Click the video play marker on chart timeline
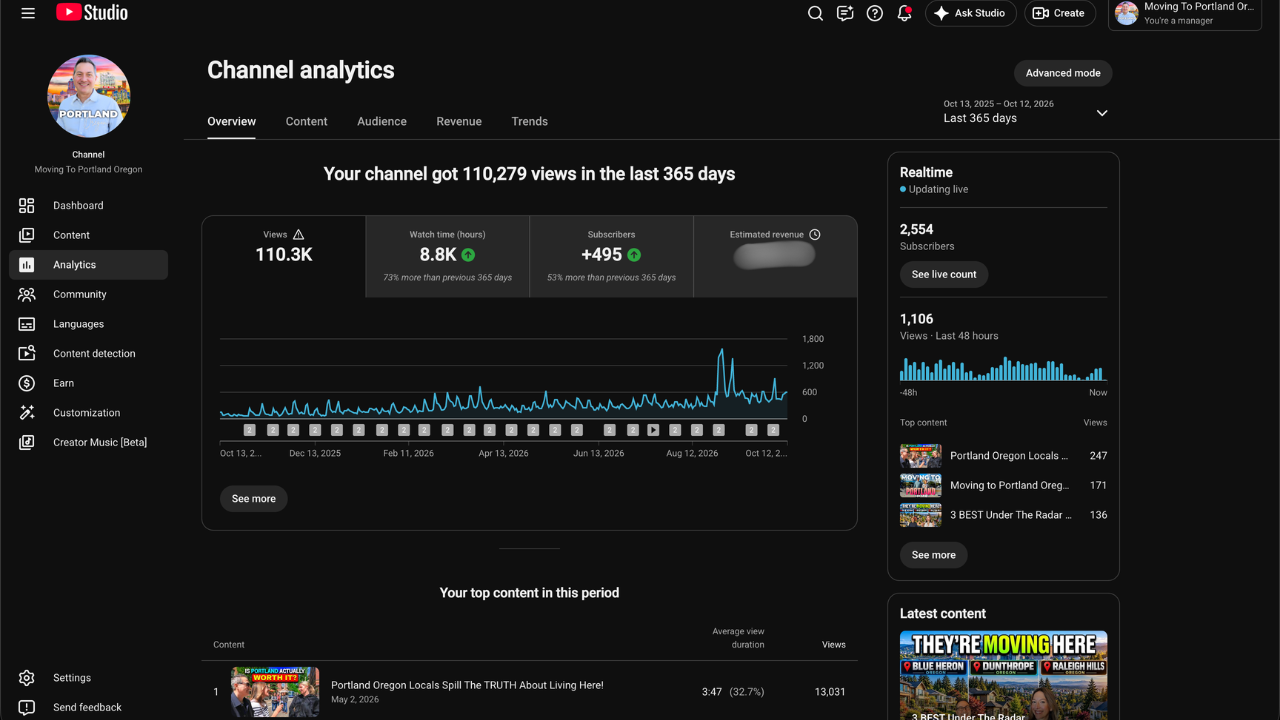1280x720 pixels. (x=653, y=430)
